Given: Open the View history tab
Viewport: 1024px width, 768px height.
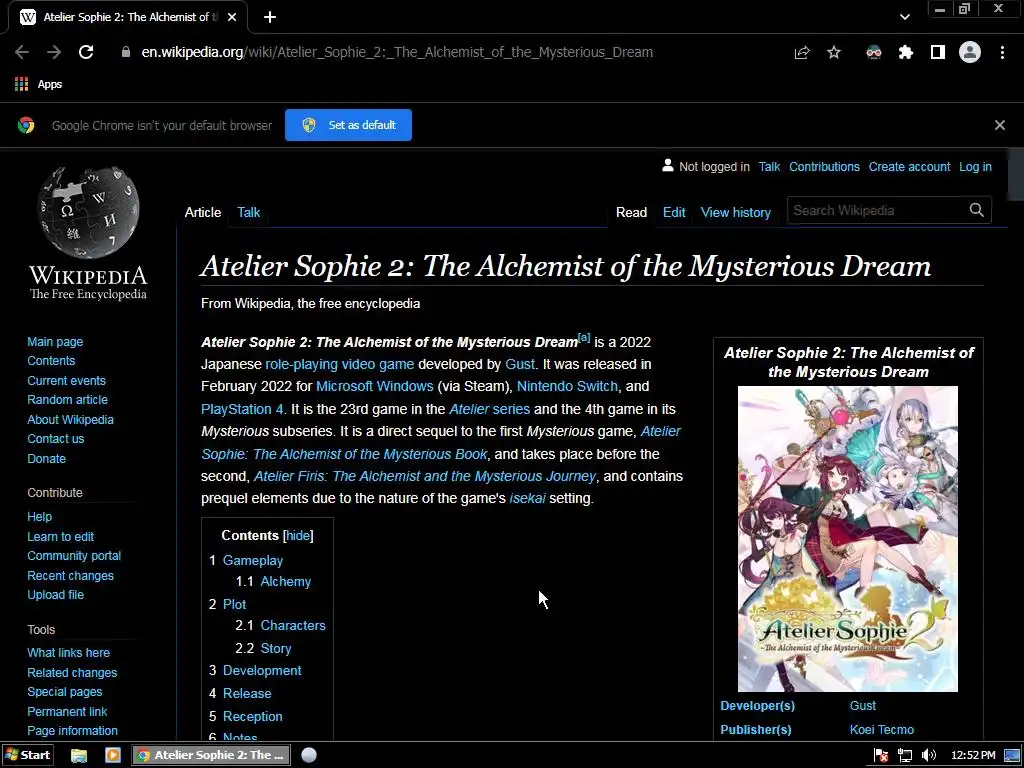Looking at the screenshot, I should click(735, 212).
